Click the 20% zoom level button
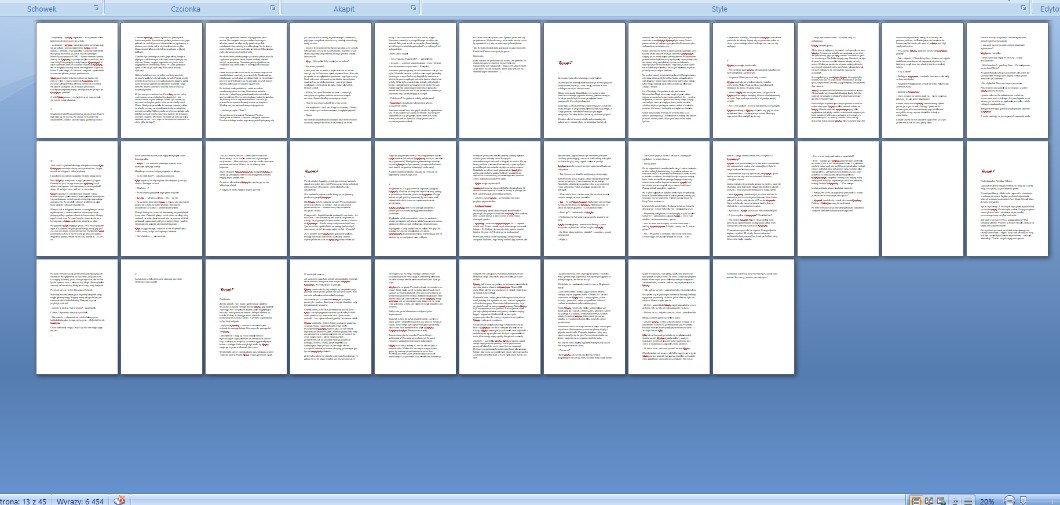1060x505 pixels. tap(986, 499)
